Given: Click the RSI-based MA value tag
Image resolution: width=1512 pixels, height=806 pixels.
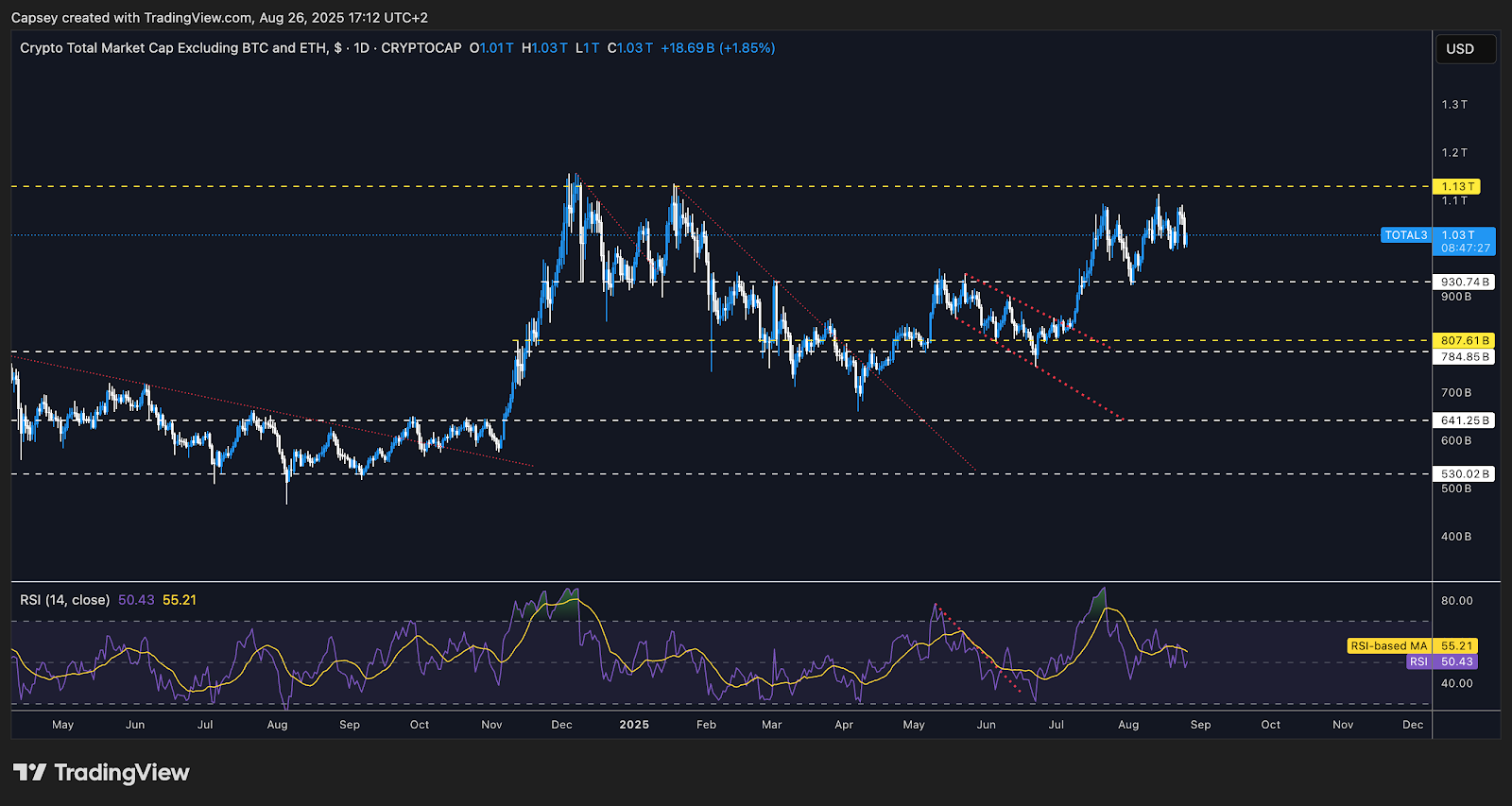Looking at the screenshot, I should 1388,646.
